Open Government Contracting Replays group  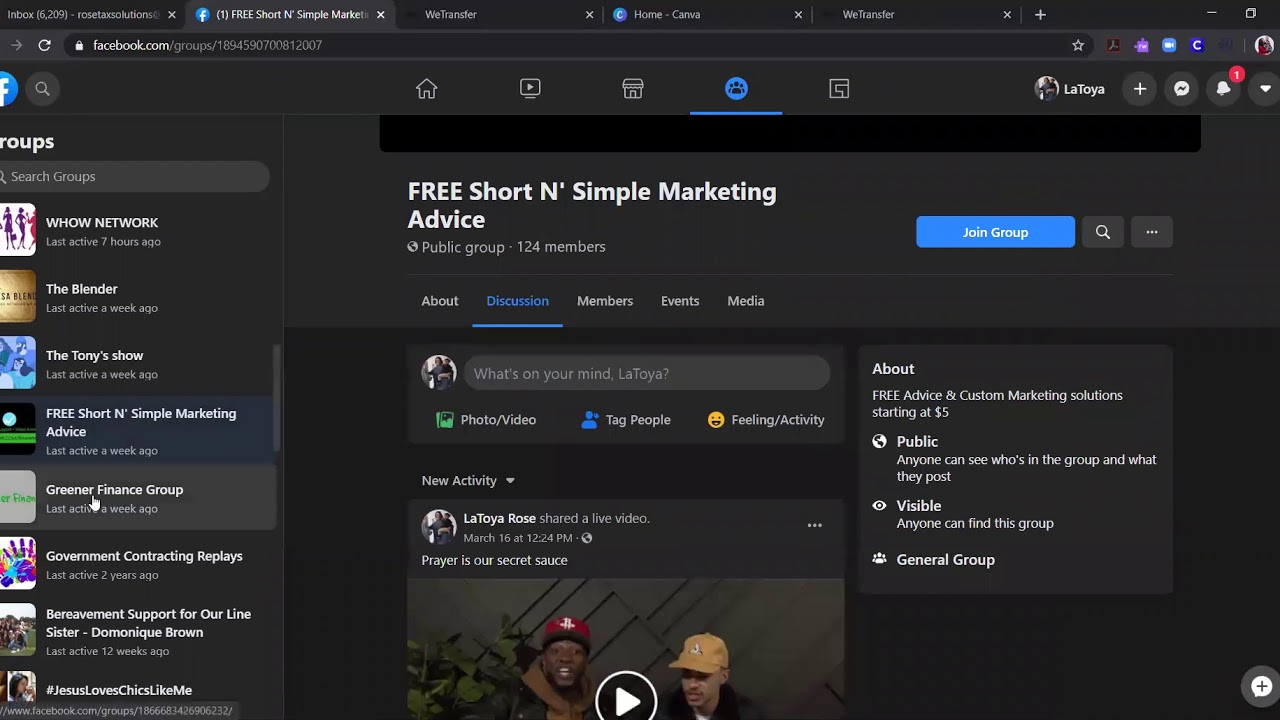pyautogui.click(x=137, y=565)
